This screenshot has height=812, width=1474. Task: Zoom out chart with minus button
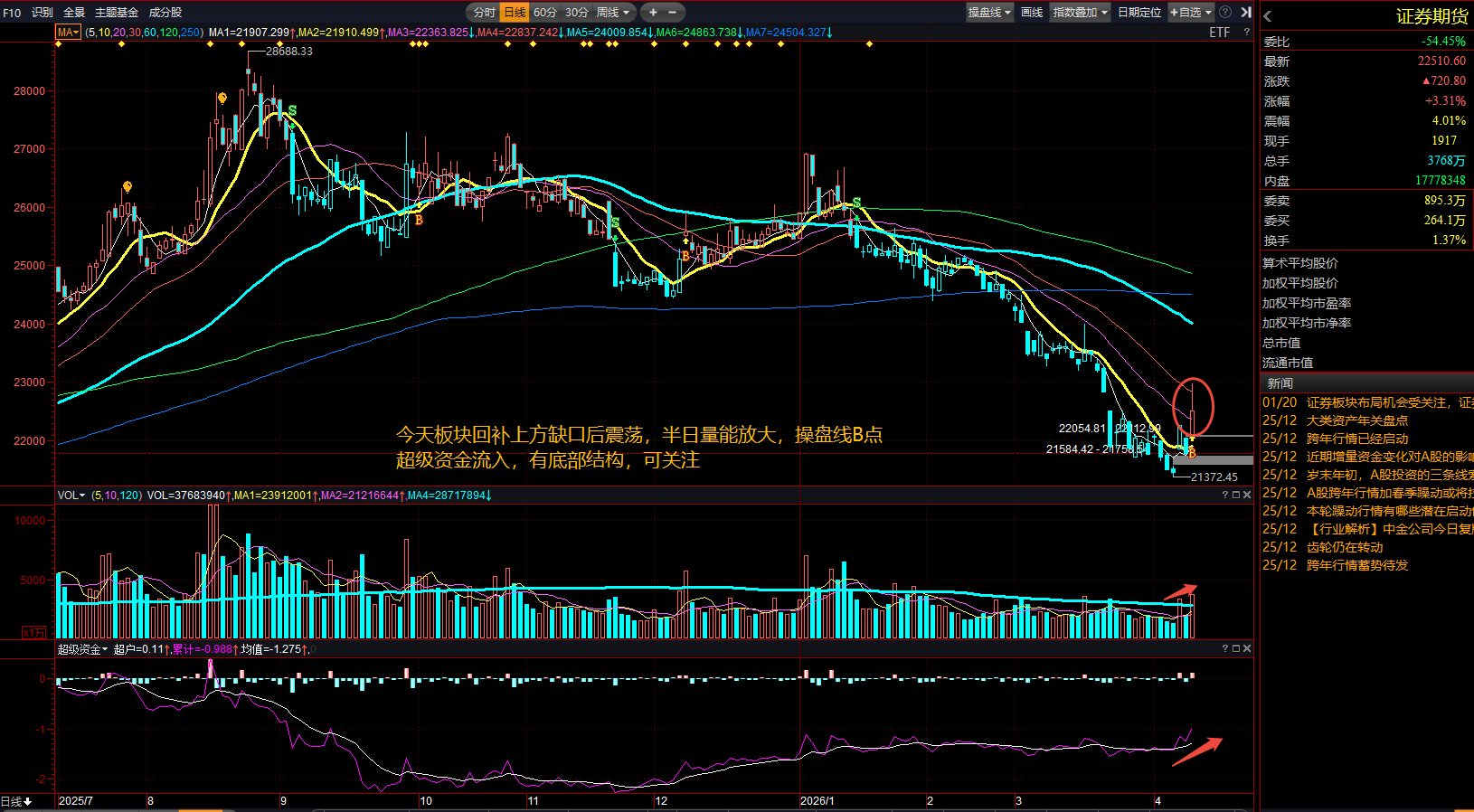[x=672, y=13]
